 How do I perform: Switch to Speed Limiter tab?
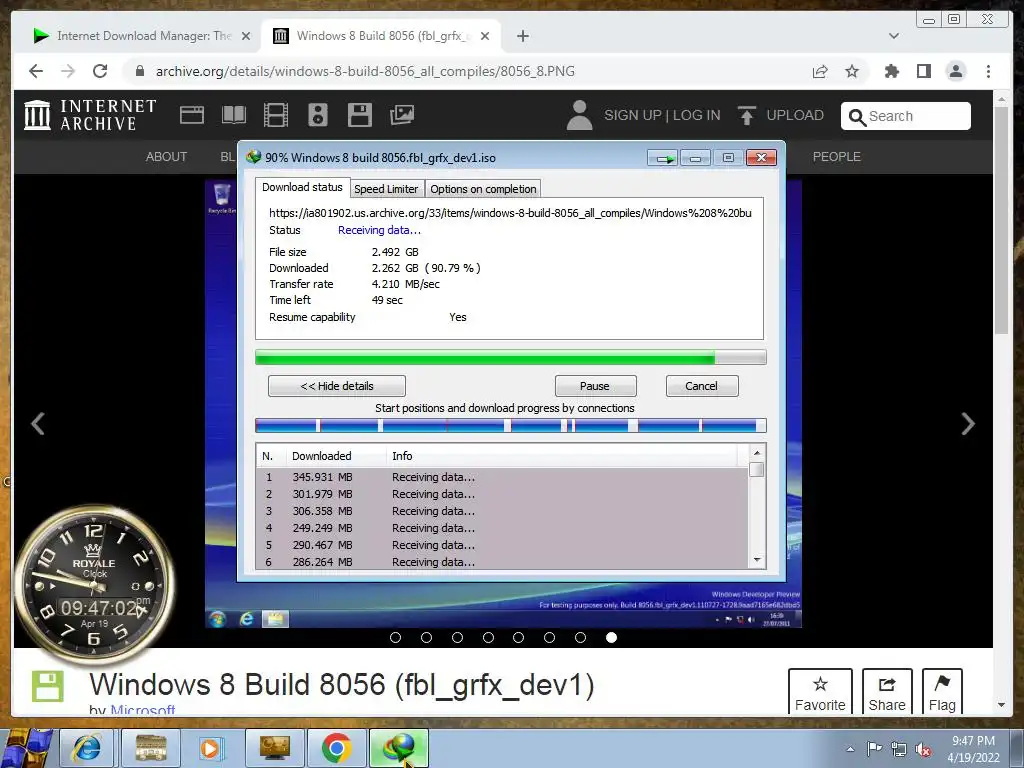point(386,189)
